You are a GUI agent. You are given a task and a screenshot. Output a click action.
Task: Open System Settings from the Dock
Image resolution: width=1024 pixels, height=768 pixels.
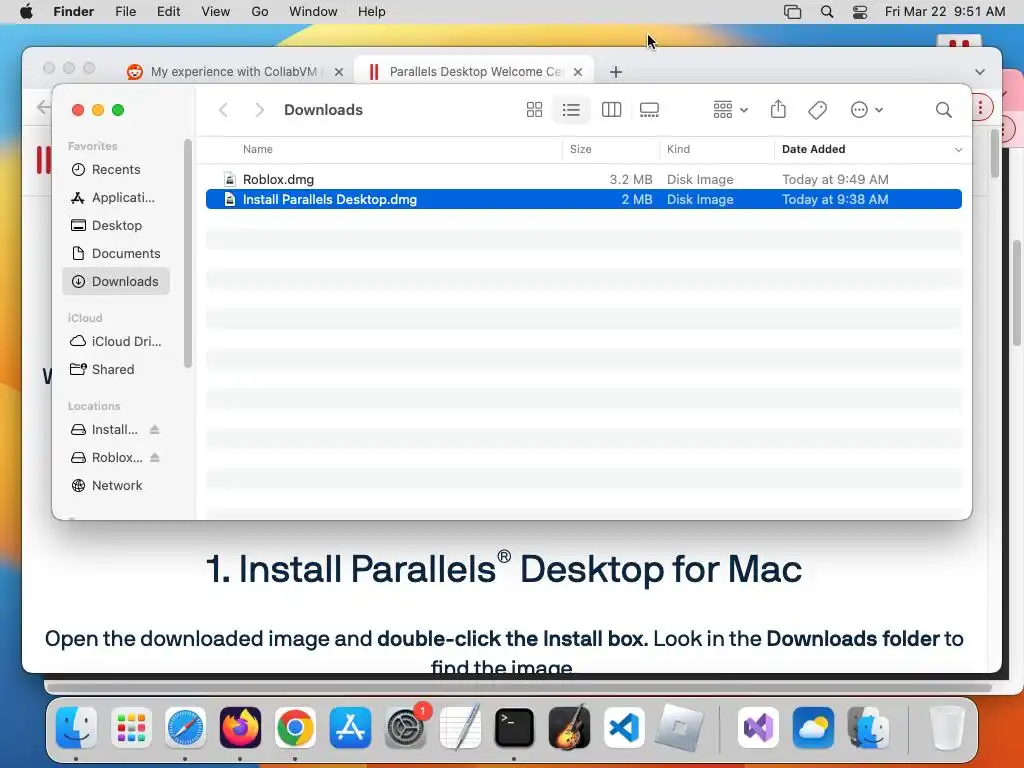click(x=406, y=728)
